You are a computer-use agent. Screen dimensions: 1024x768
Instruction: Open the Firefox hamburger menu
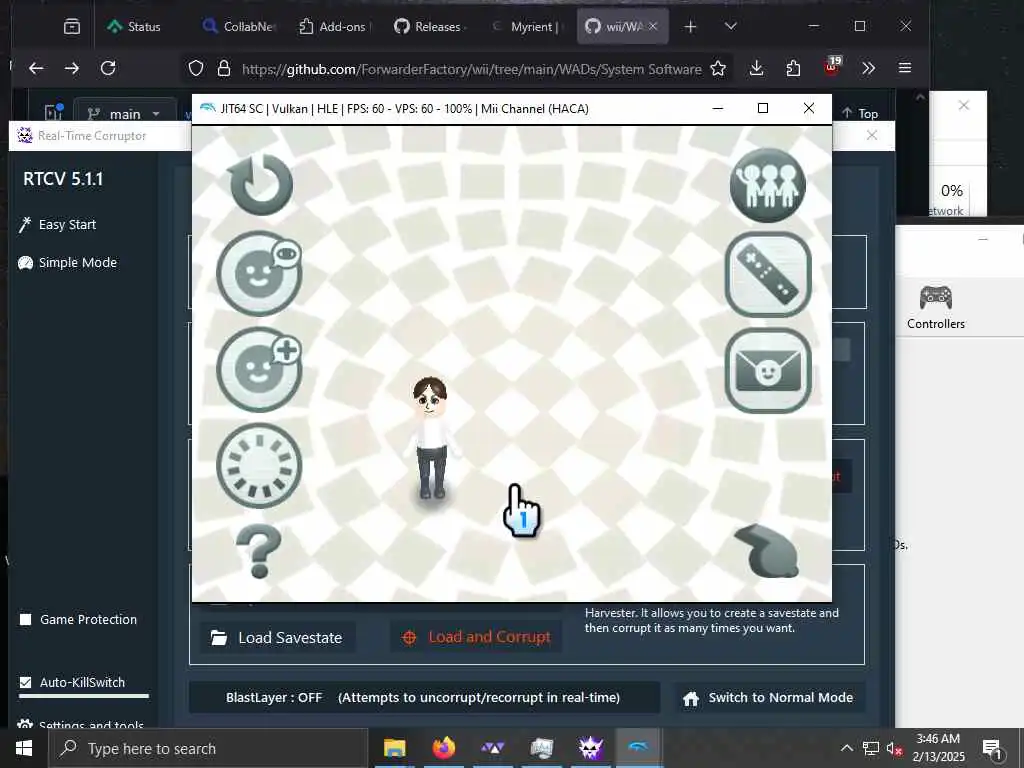(x=905, y=68)
